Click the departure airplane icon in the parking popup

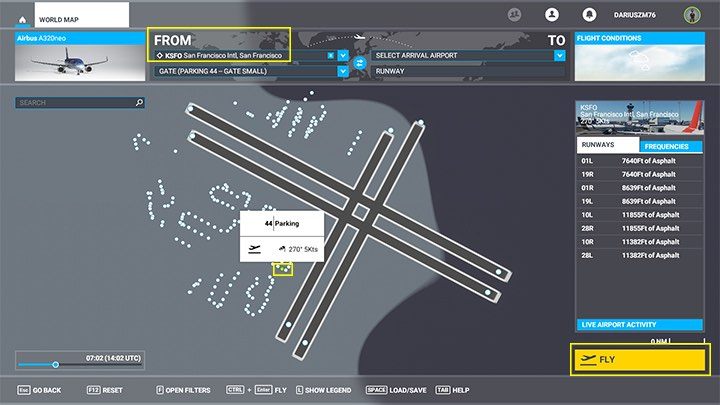point(254,249)
